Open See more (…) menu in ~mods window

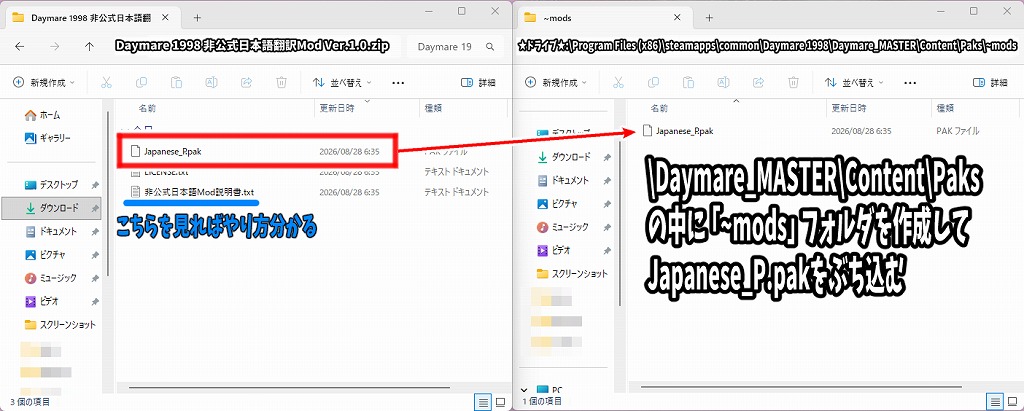(x=910, y=83)
